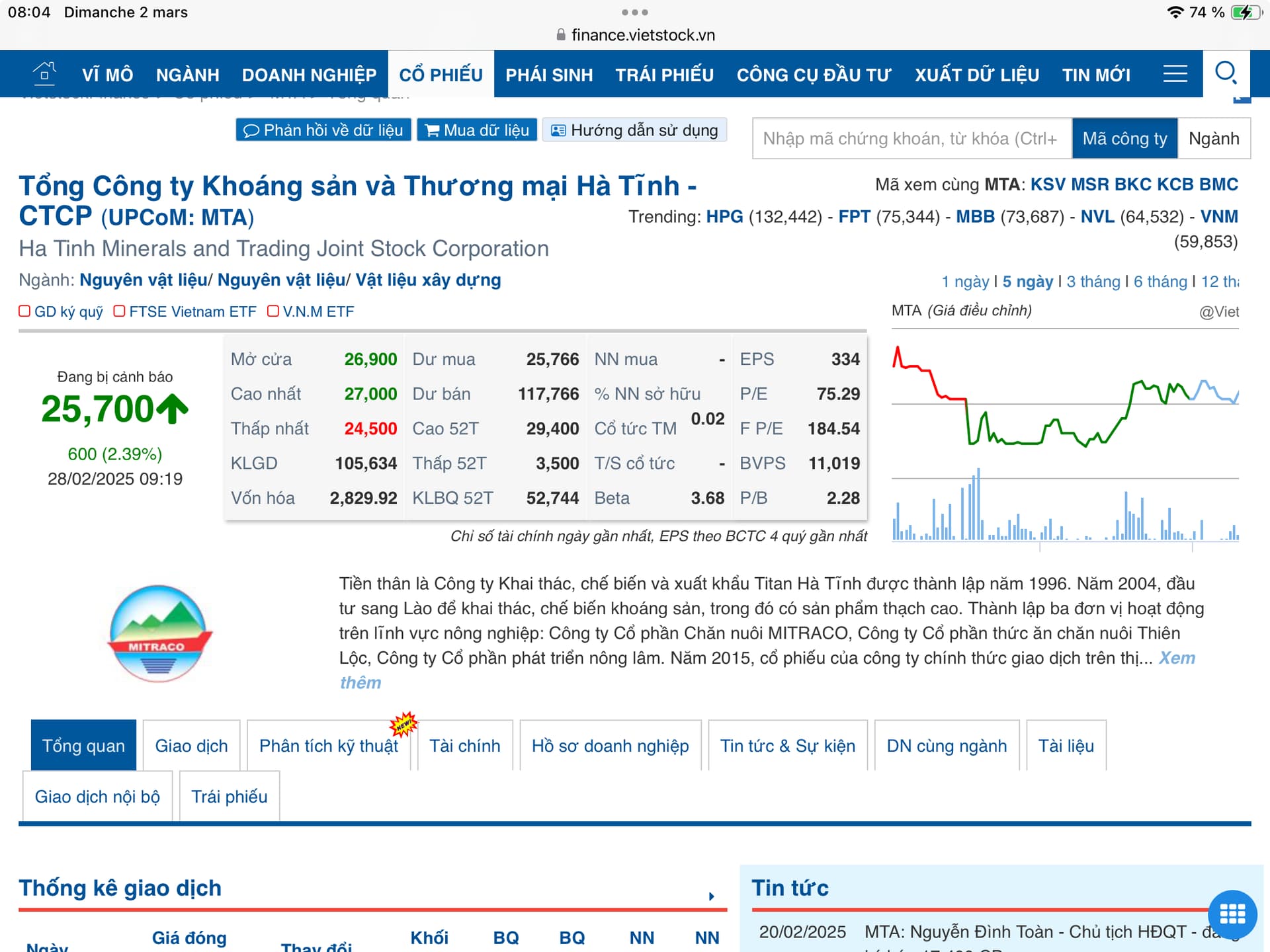Toggle the FTSE Vietnam ETF checkbox
This screenshot has width=1270, height=952.
pyautogui.click(x=119, y=311)
